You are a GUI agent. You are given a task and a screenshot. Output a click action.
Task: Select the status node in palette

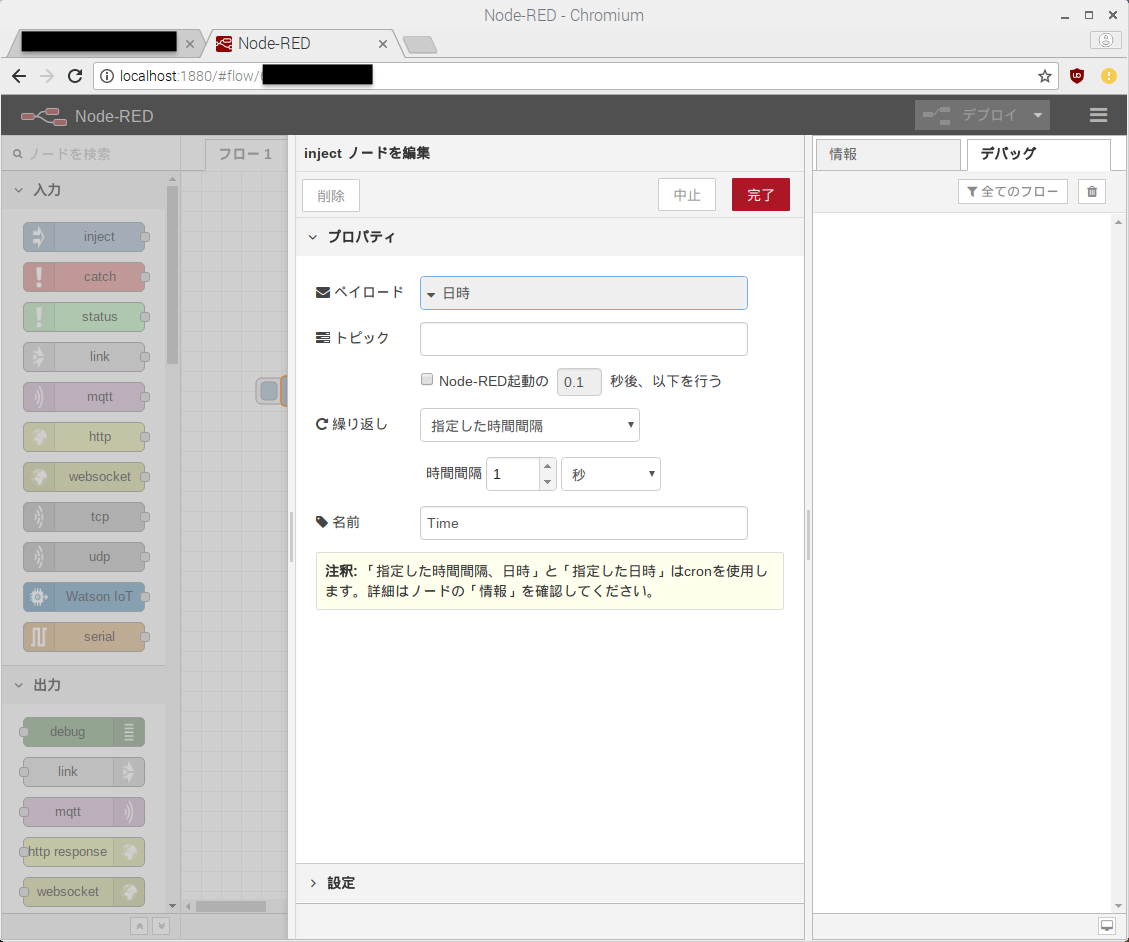point(84,317)
